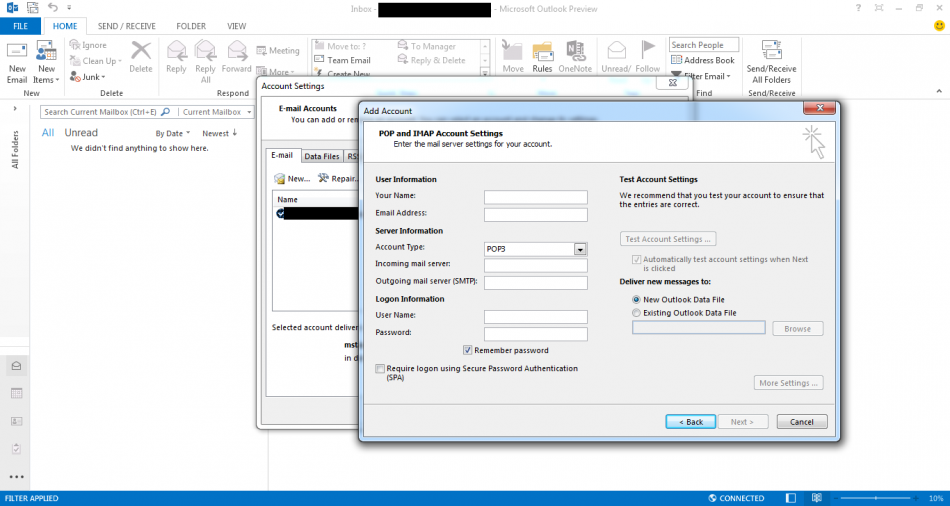Open the FILE tab
Screen dimensions: 950x506
click(x=21, y=26)
